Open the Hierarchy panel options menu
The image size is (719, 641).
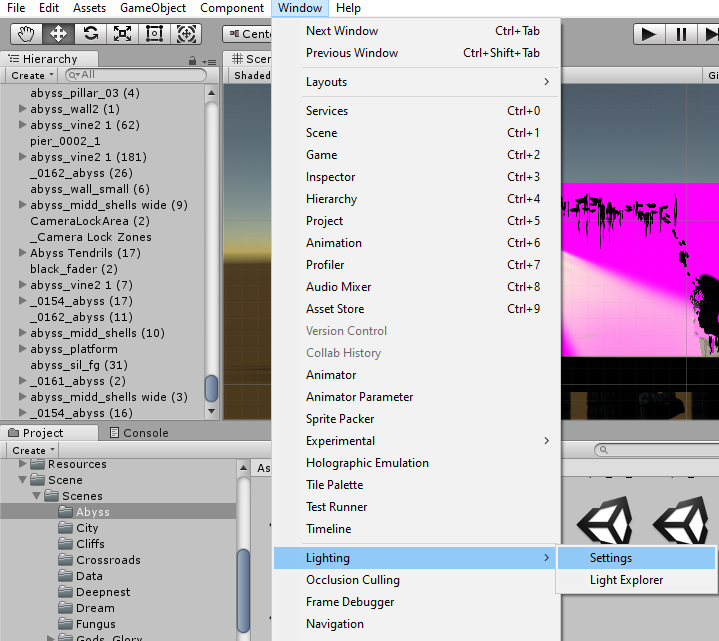point(210,61)
